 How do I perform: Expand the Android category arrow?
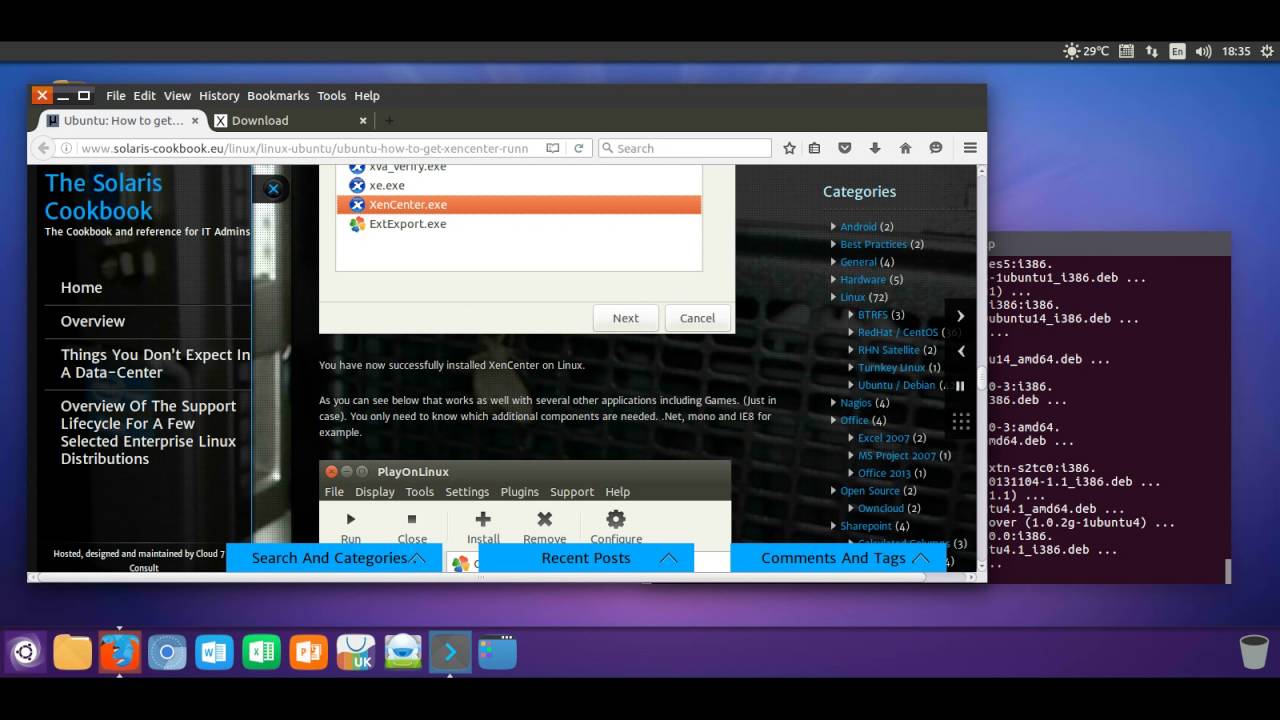[833, 227]
